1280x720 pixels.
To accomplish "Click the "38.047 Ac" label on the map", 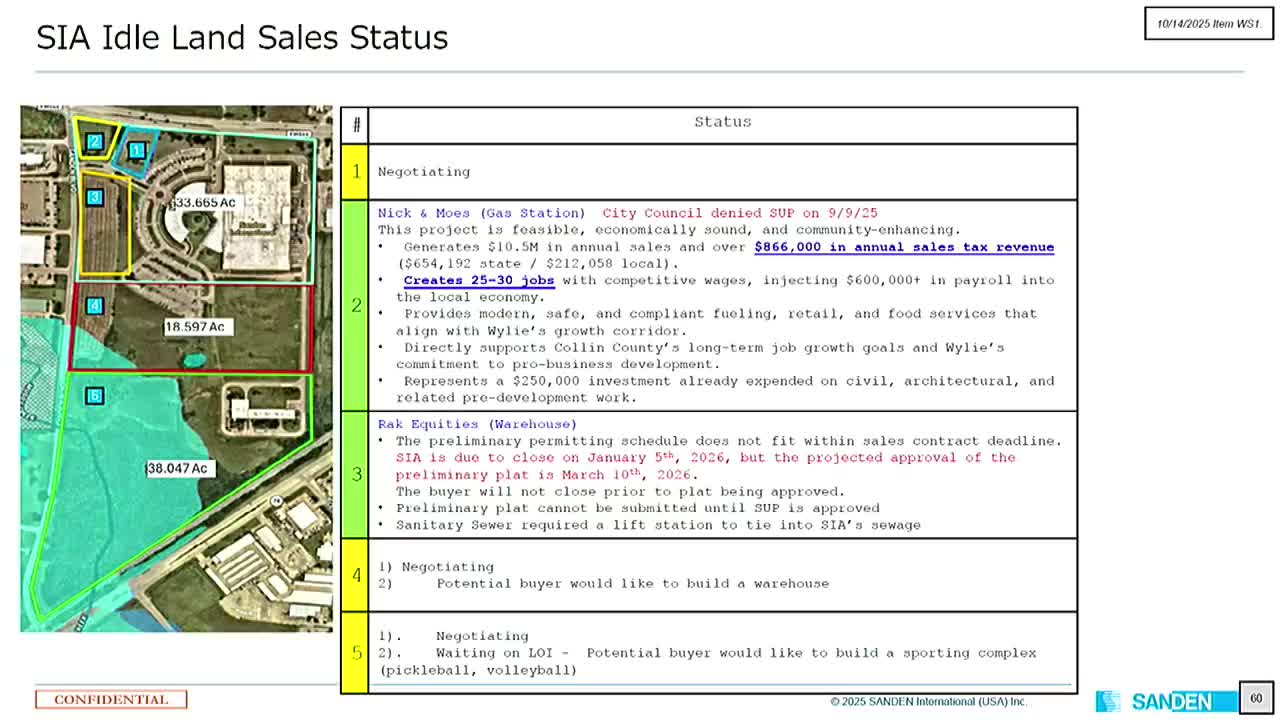I will pos(179,468).
